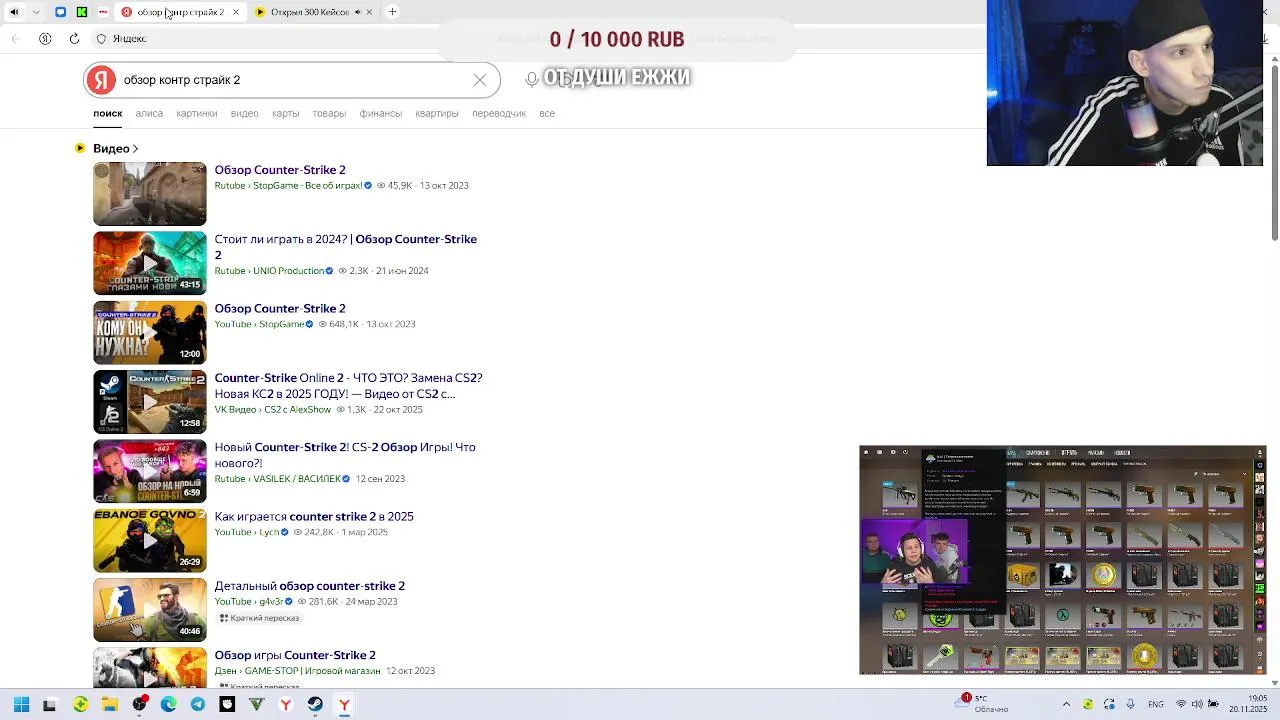Image resolution: width=1280 pixels, height=720 pixels.
Task: Focus the search field 'обзор контр страйк 2'
Action: 292,80
